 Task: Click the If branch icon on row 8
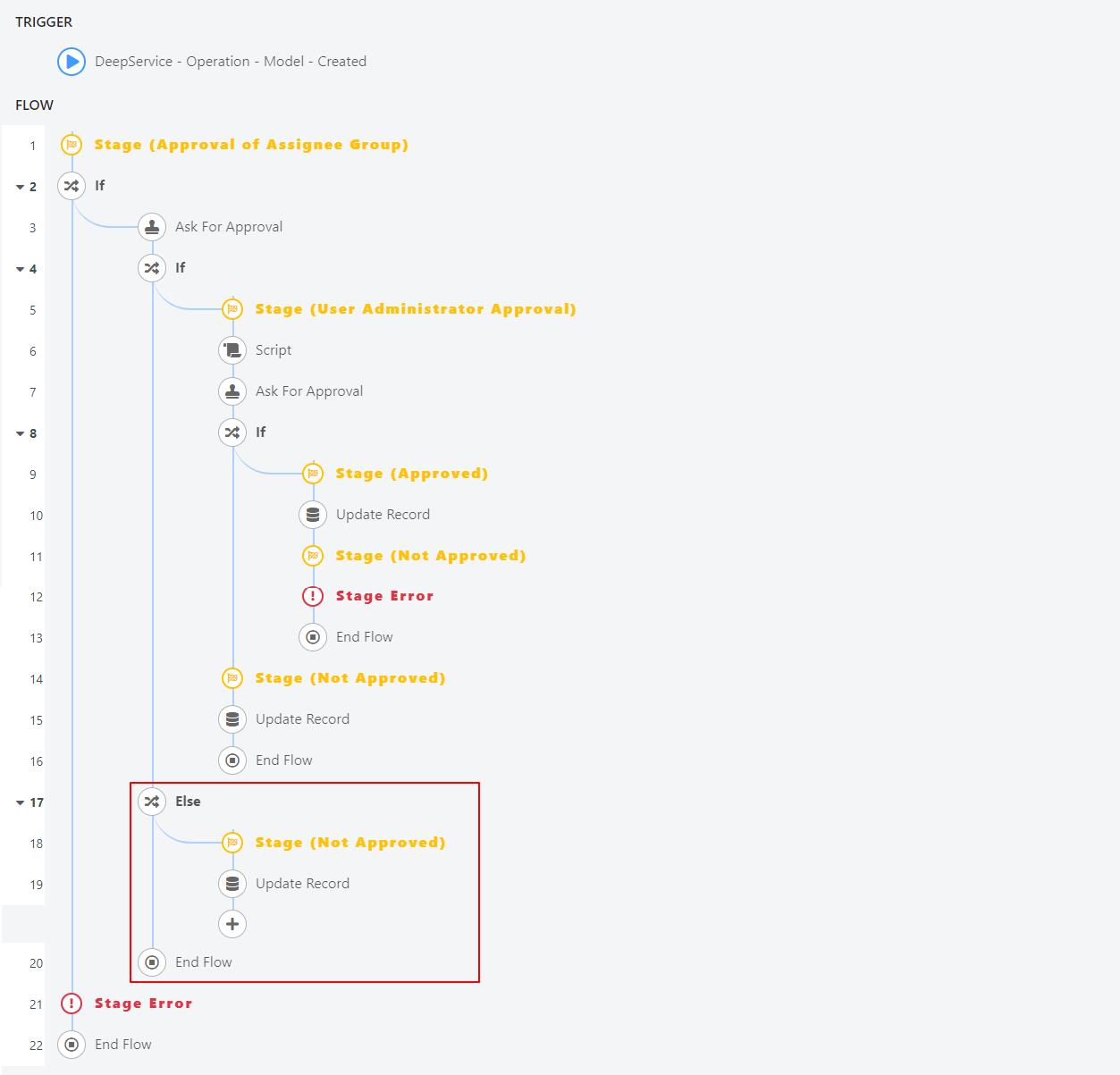pos(232,433)
